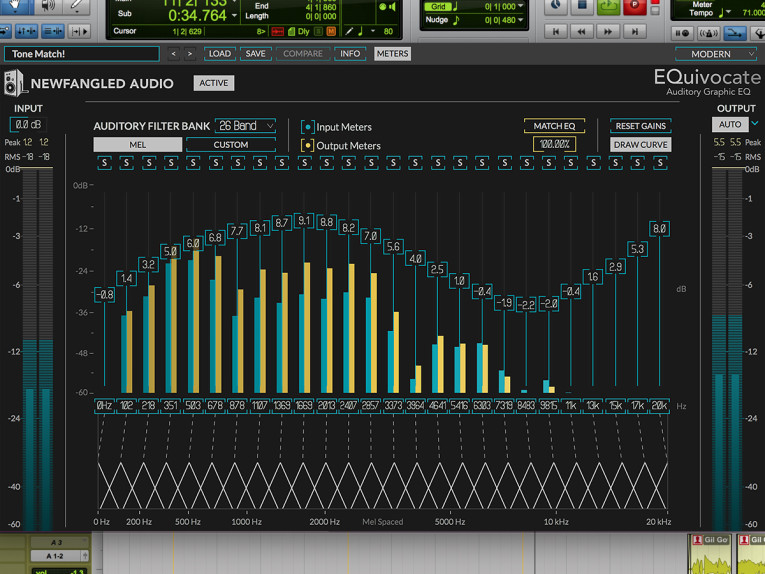Image resolution: width=765 pixels, height=574 pixels.
Task: Click the wait for note icon
Action: pos(682,33)
